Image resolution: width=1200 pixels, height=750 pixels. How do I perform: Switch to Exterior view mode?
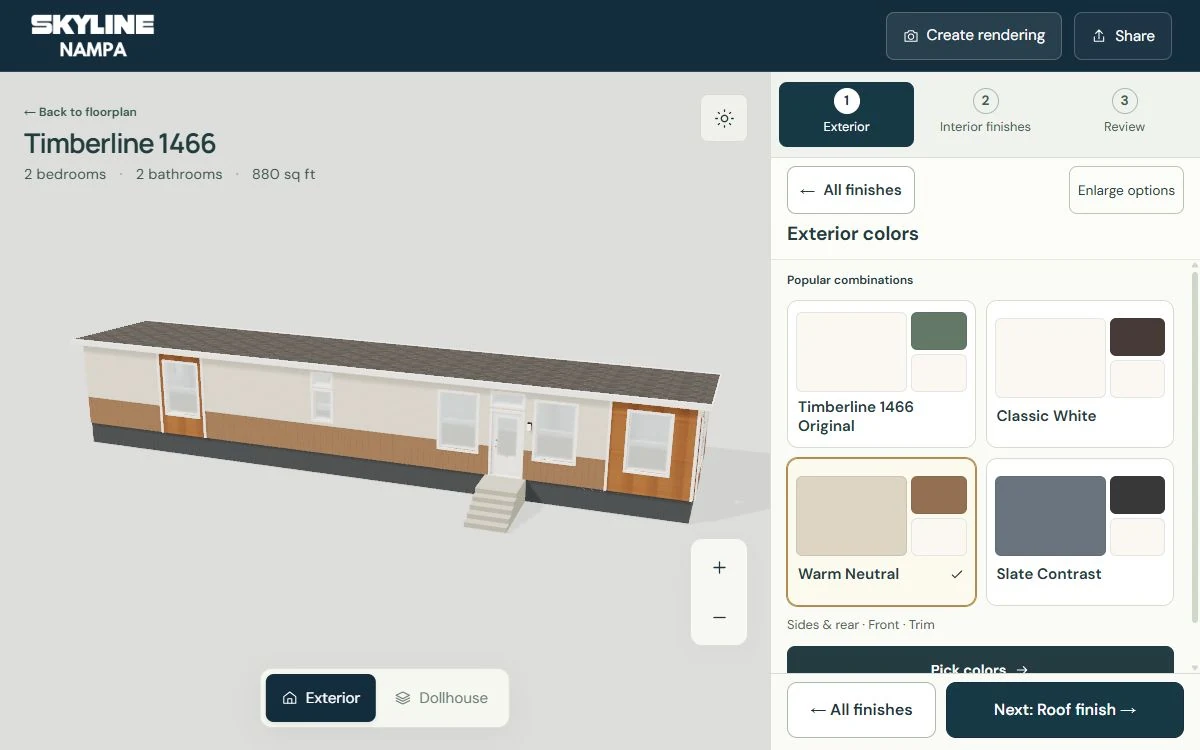coord(321,698)
